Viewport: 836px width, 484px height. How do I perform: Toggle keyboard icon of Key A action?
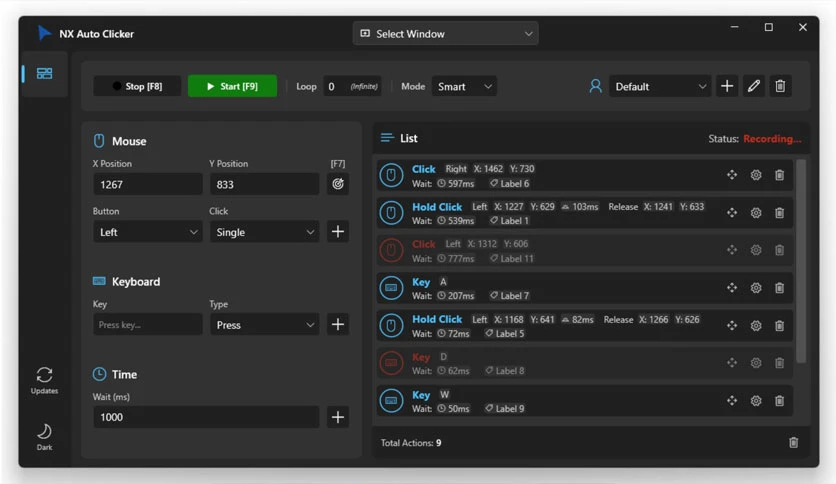[x=391, y=288]
